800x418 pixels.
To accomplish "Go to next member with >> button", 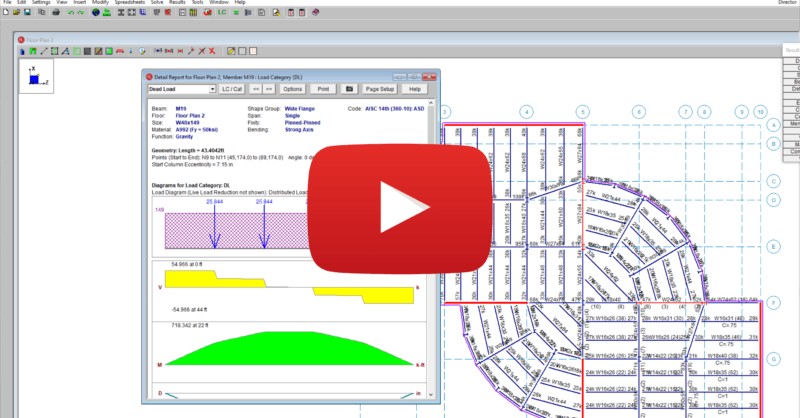I will coord(269,89).
